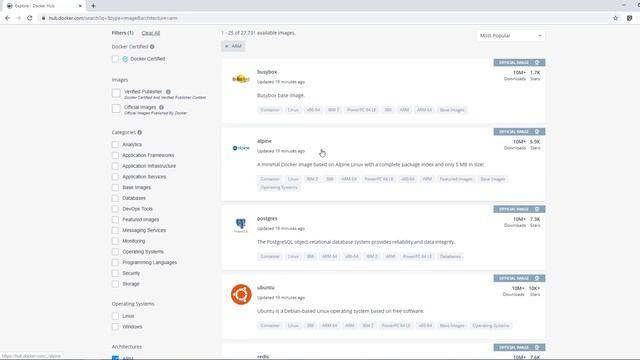The height and width of the screenshot is (360, 640).
Task: Click Clear All filters link
Action: (x=151, y=33)
